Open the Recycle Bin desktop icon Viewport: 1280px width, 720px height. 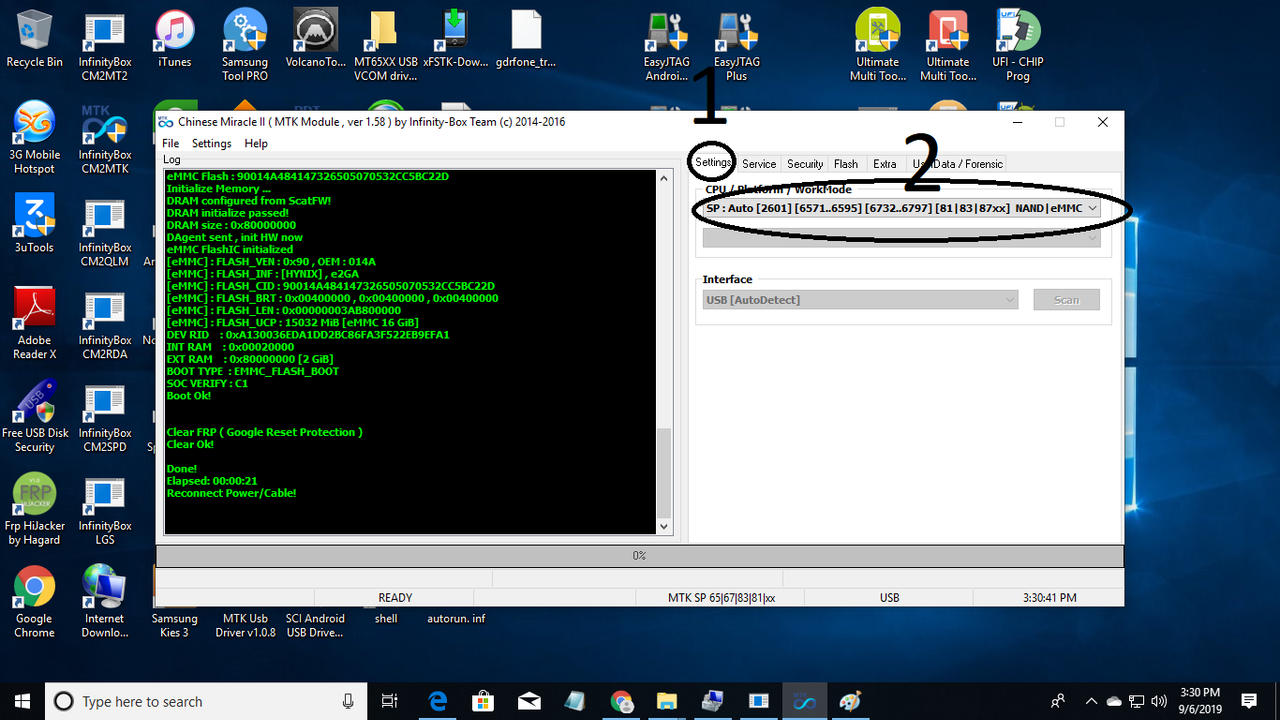34,40
